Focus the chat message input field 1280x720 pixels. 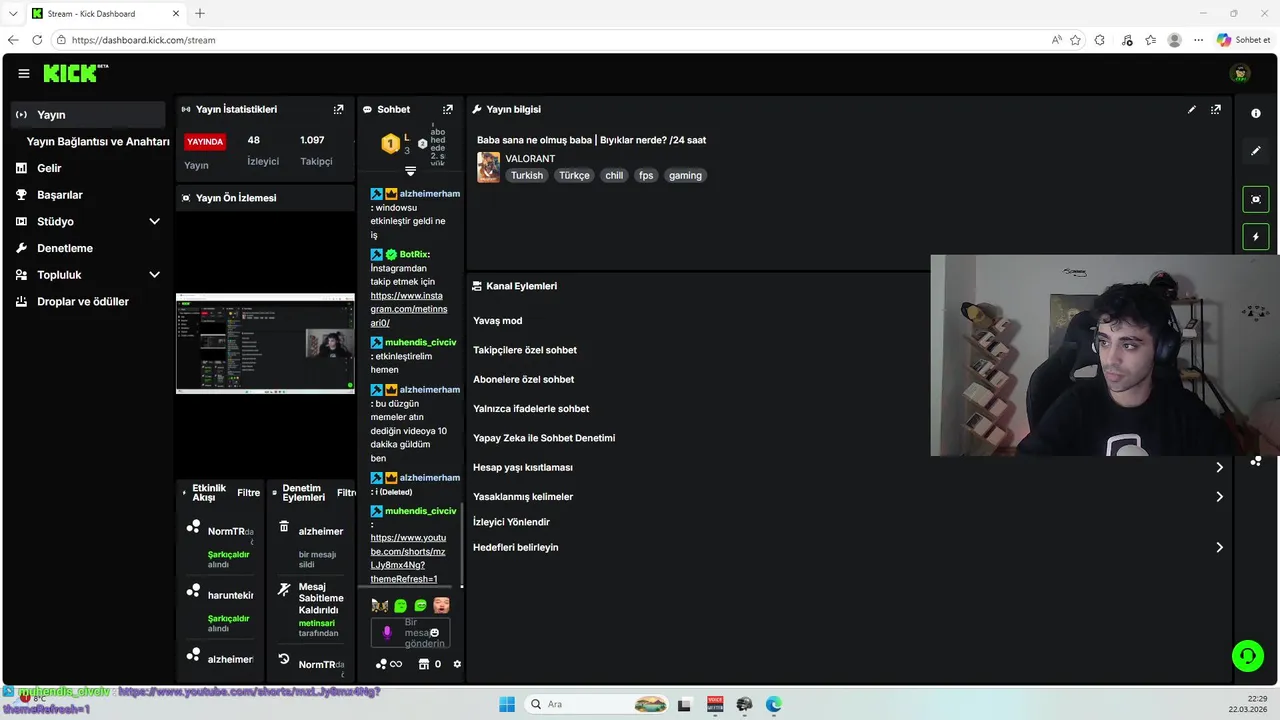coord(411,633)
